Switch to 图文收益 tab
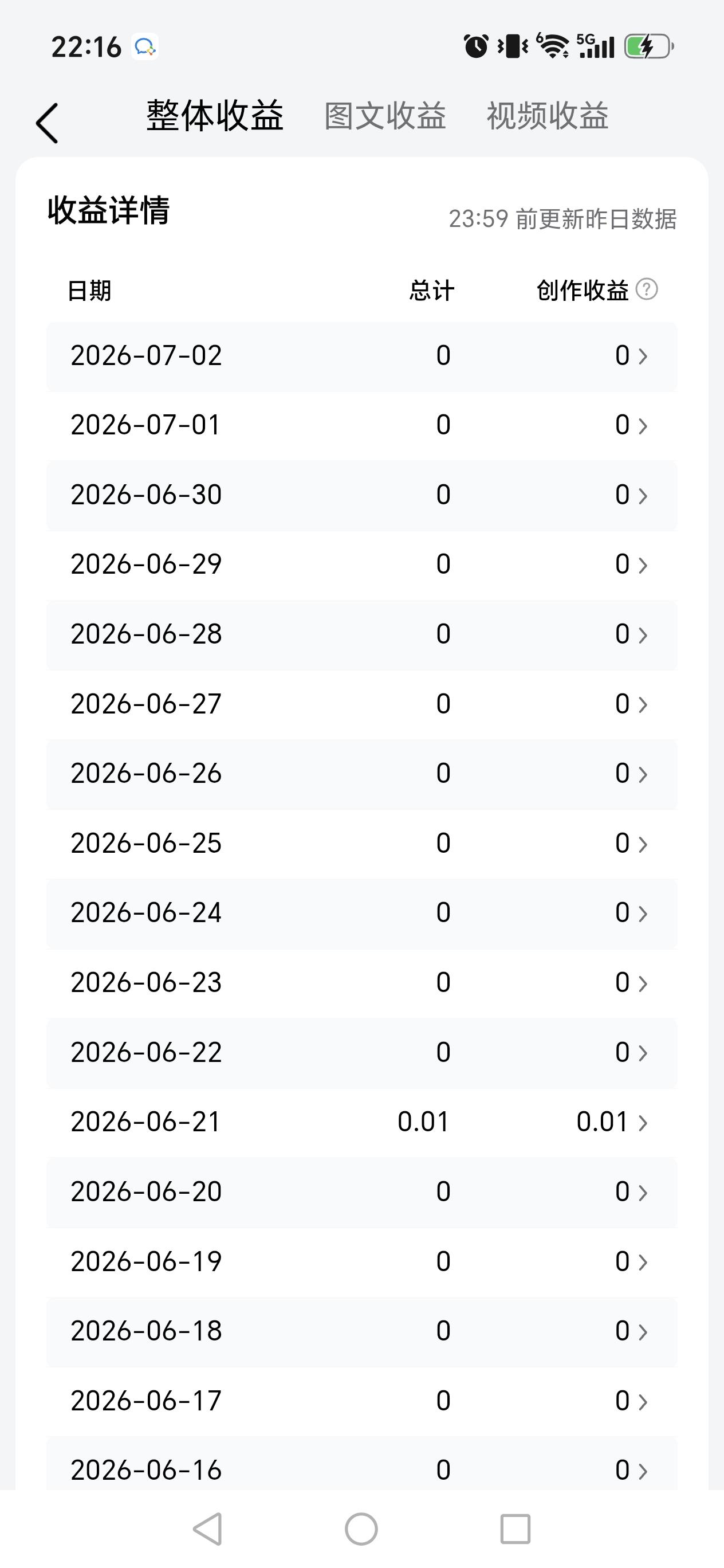This screenshot has width=724, height=1568. [385, 116]
